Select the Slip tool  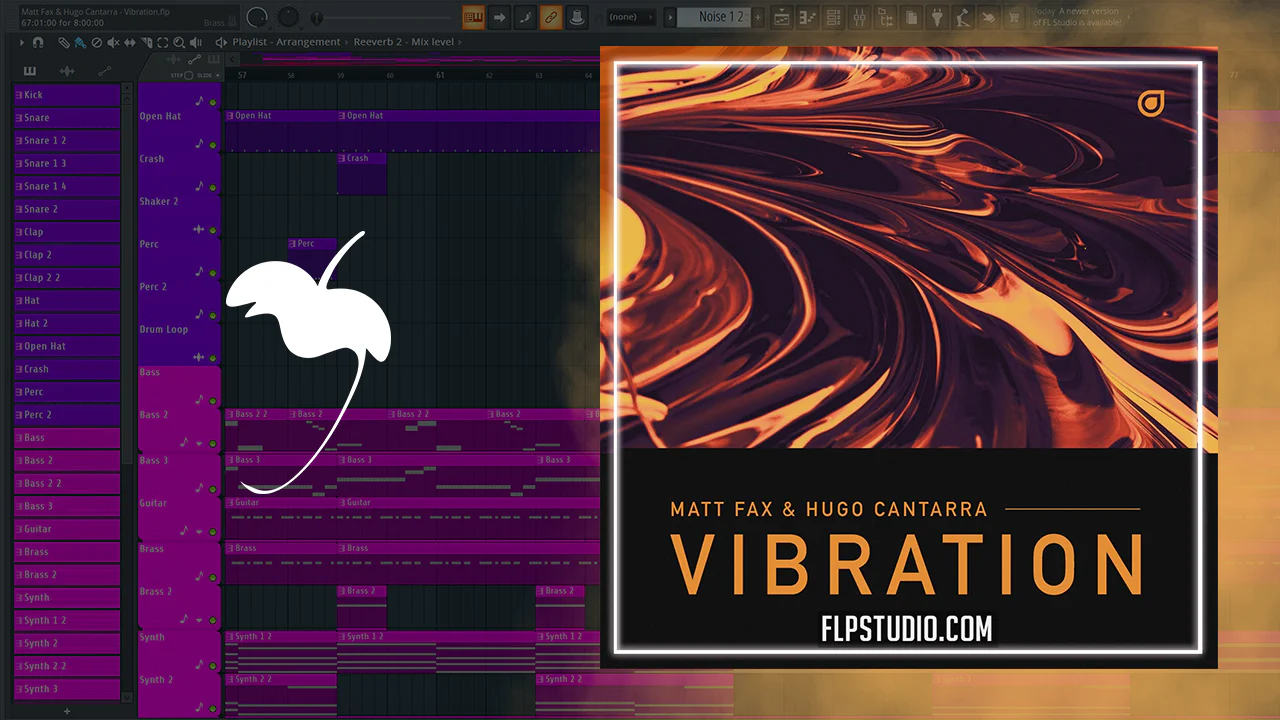click(130, 43)
